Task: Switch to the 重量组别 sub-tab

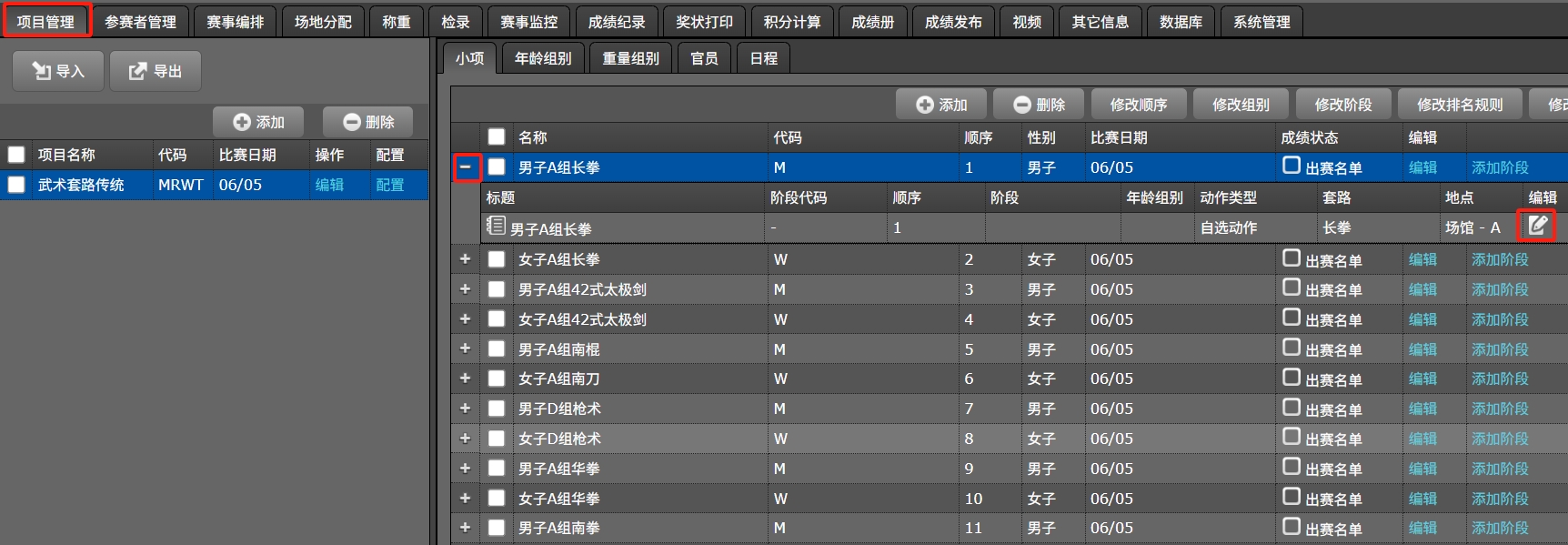Action: pos(631,58)
